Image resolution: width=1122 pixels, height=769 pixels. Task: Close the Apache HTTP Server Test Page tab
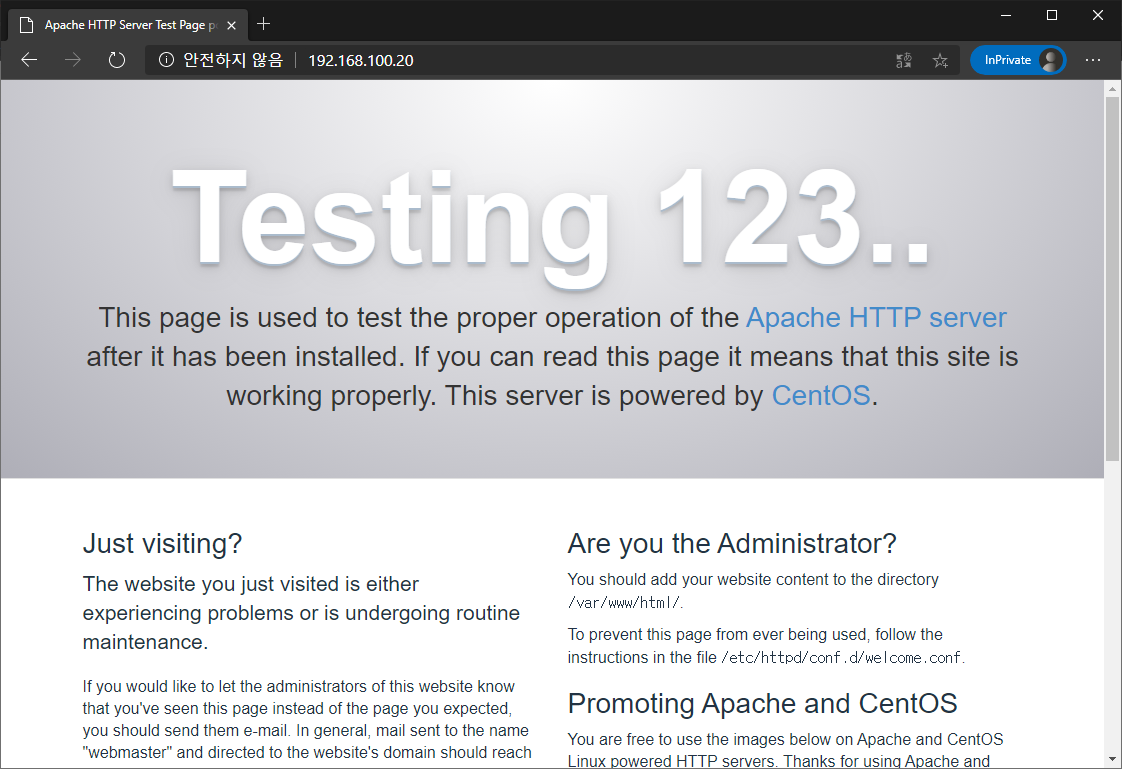(231, 25)
